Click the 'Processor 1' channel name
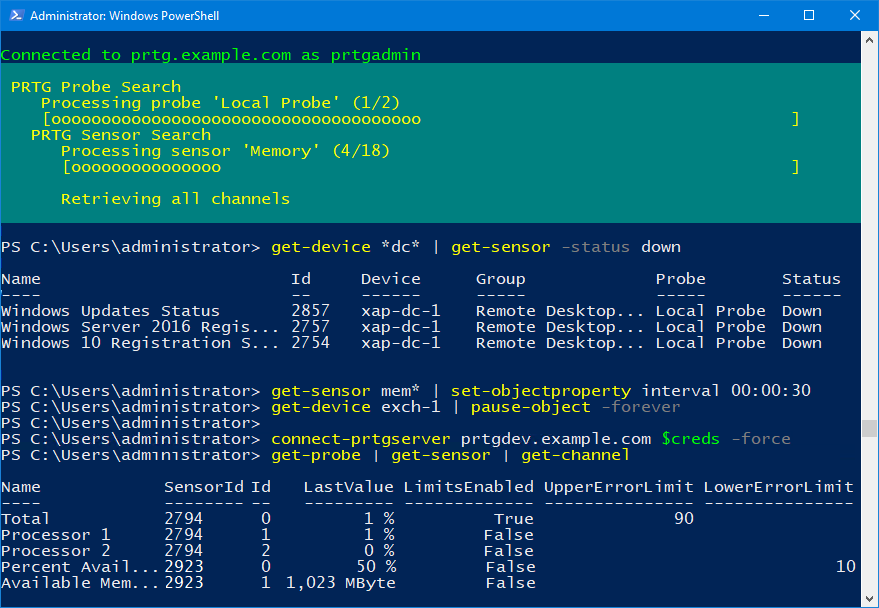 pyautogui.click(x=55, y=535)
